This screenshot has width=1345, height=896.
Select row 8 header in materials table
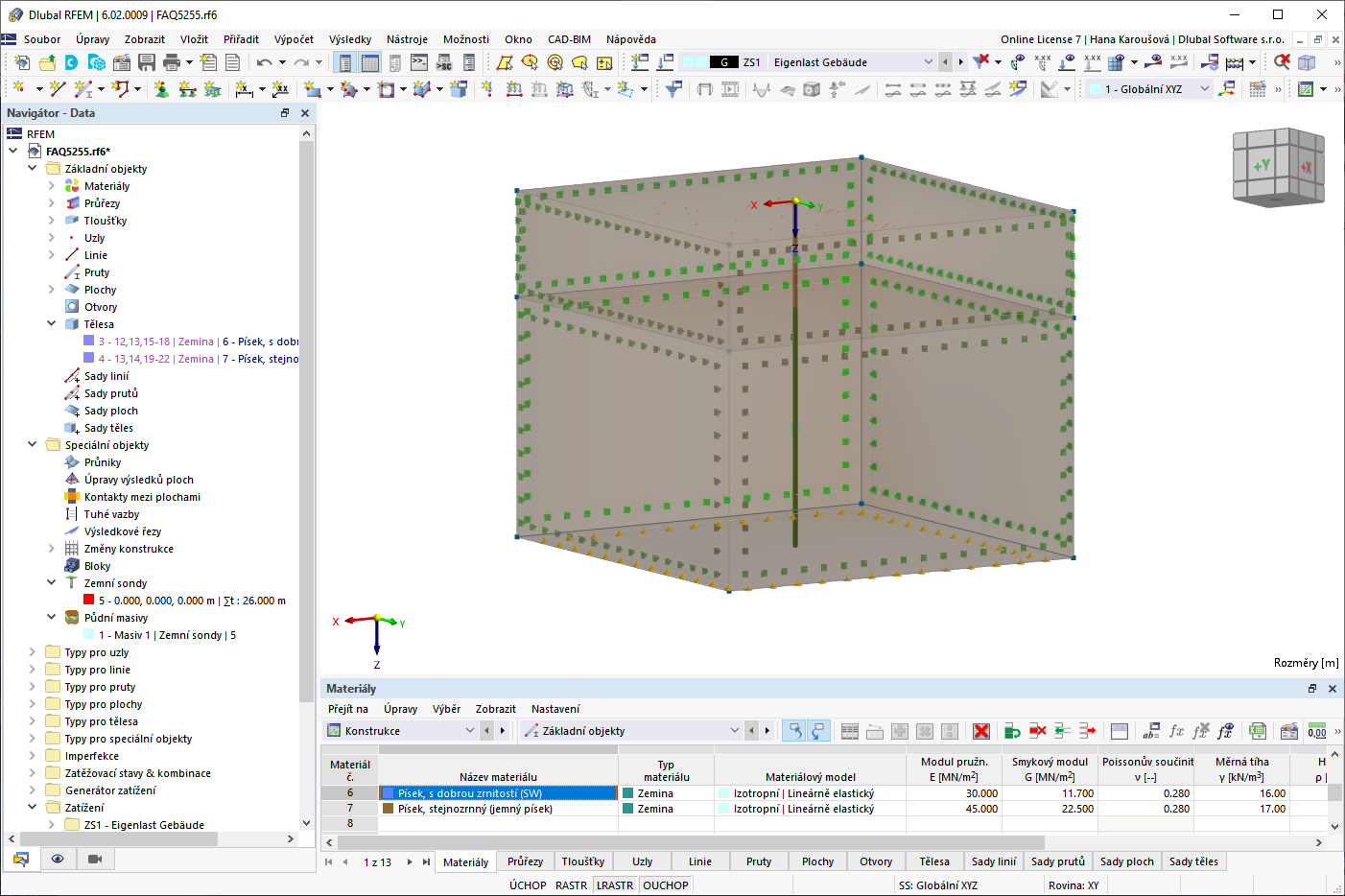click(x=350, y=823)
